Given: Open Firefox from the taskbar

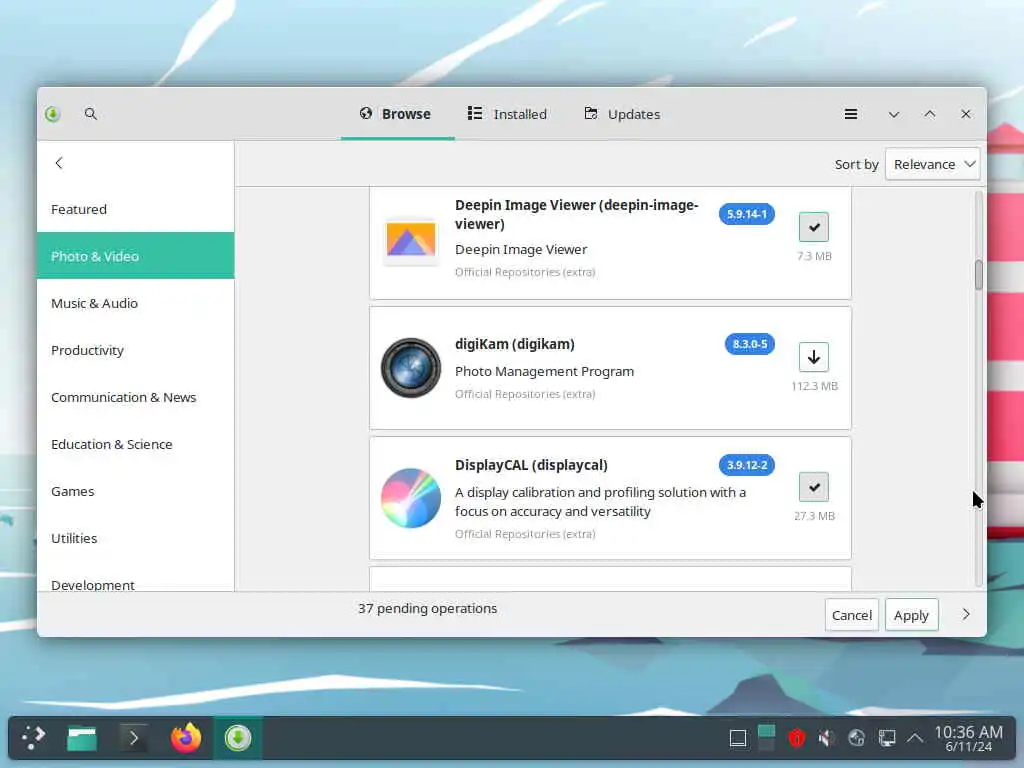Looking at the screenshot, I should coord(186,738).
